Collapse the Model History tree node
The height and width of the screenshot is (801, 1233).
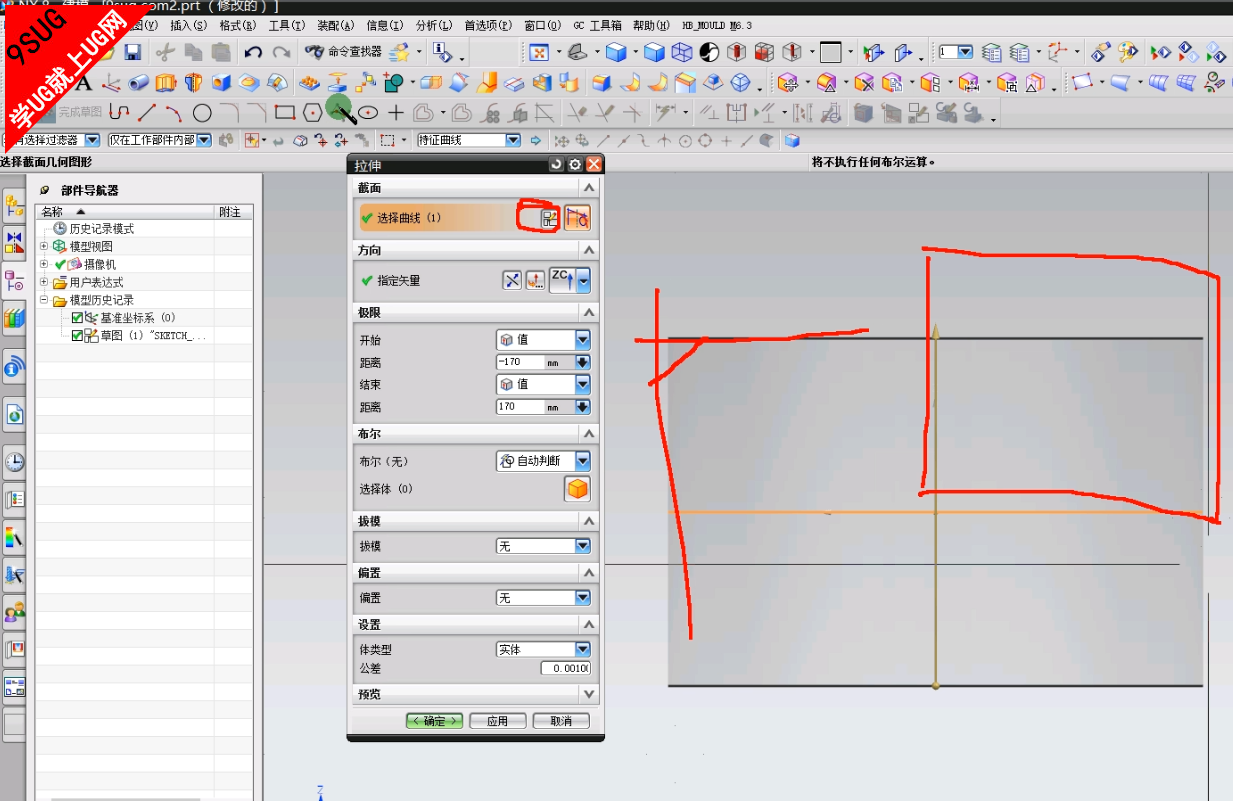tap(44, 300)
